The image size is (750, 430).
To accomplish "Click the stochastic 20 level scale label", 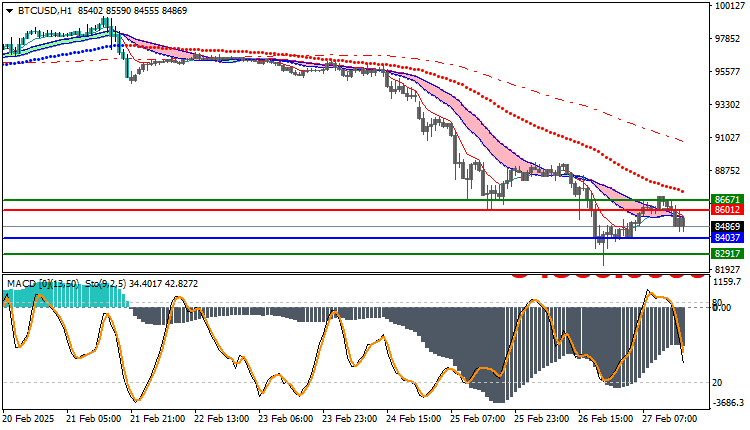I will coord(717,383).
